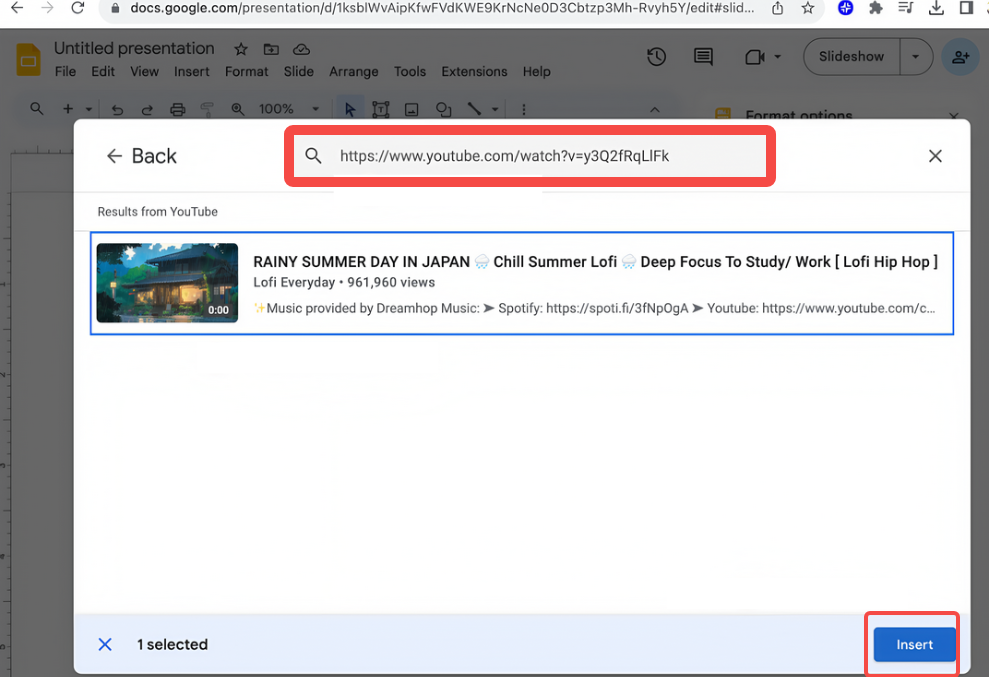Collapse the menus with up chevron
989x677 pixels.
click(x=655, y=109)
